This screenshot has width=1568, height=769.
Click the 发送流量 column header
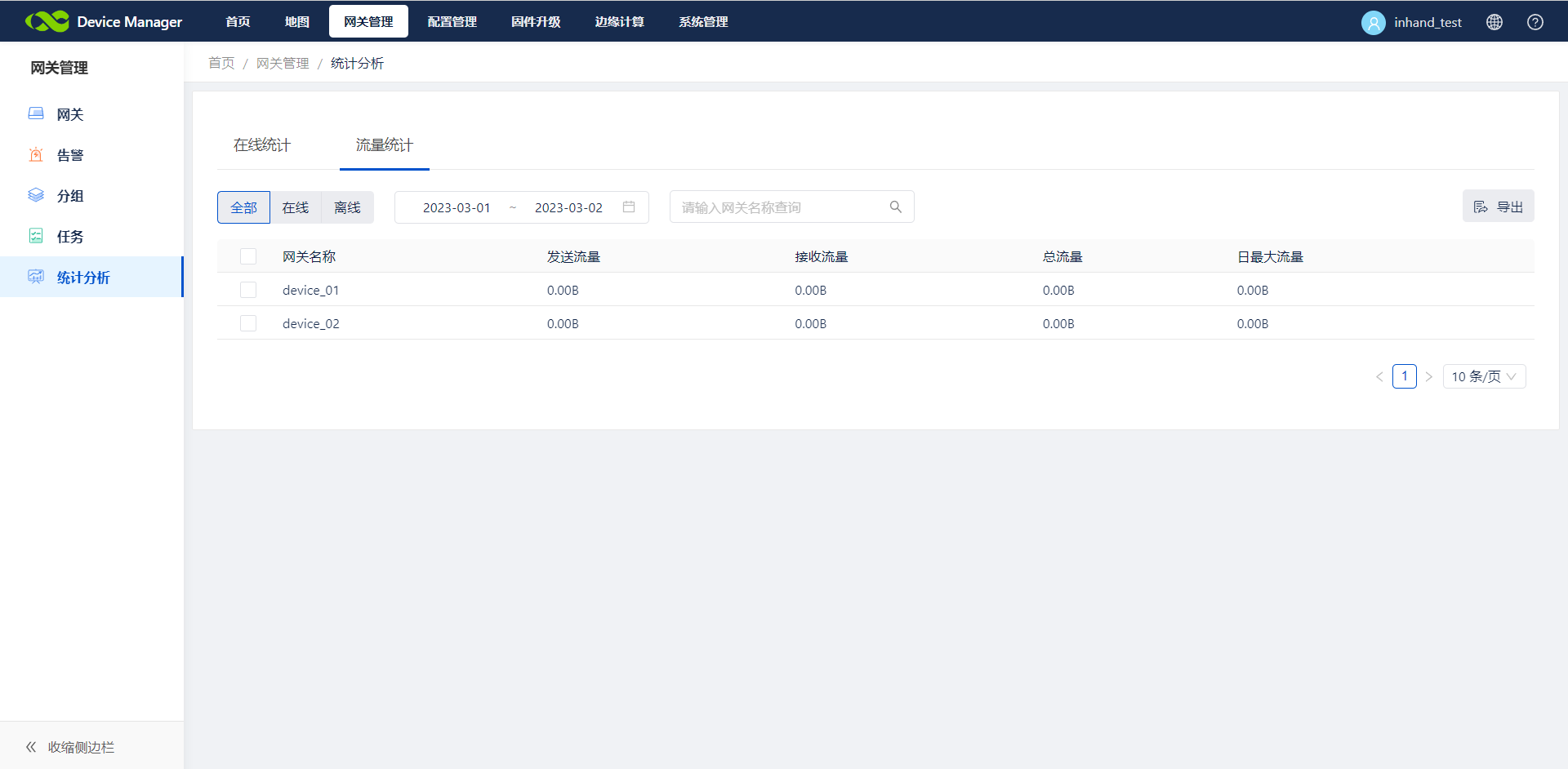[573, 256]
